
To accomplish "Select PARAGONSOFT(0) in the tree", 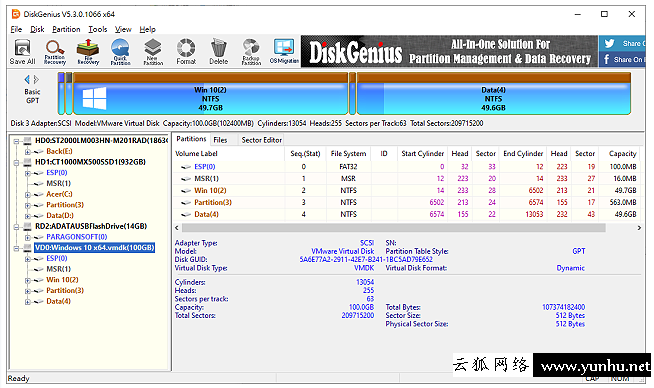I will pyautogui.click(x=77, y=237).
